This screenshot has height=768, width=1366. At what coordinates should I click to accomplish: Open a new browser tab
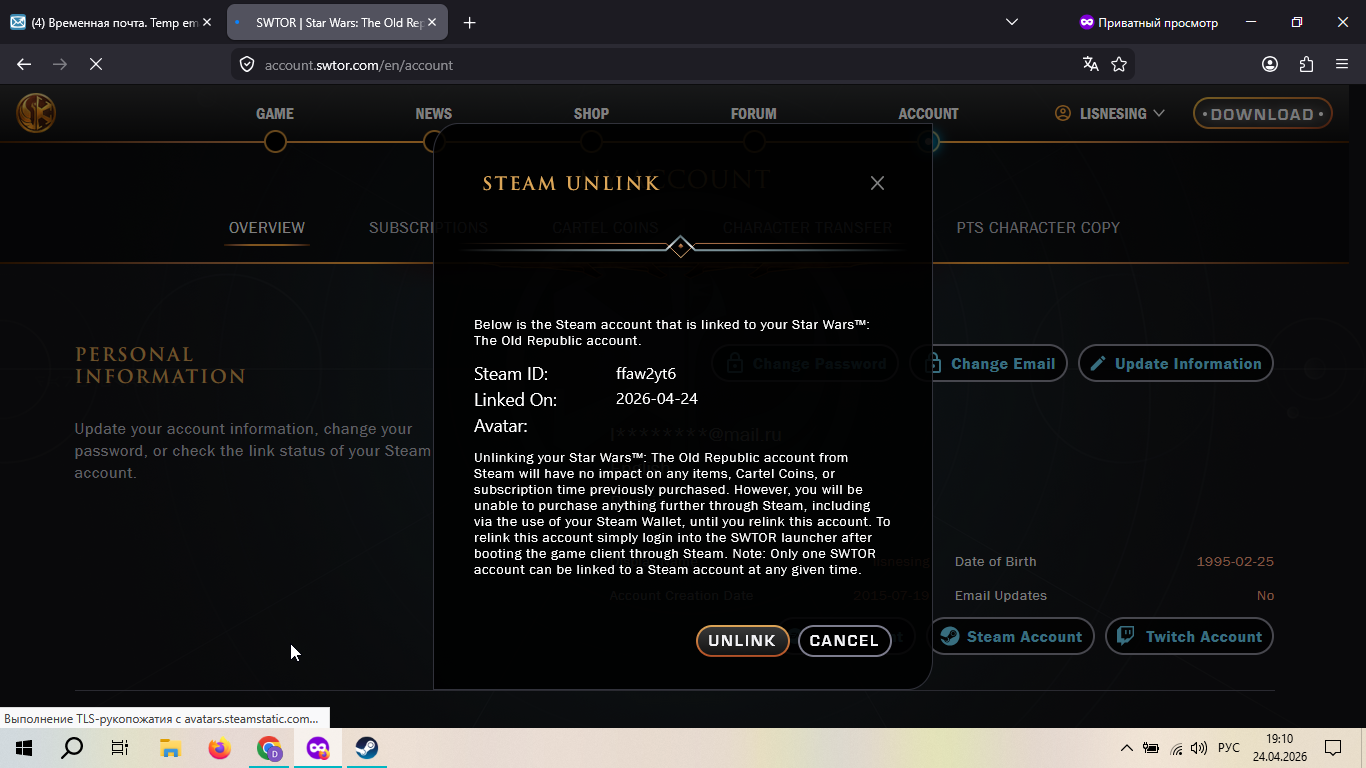coord(469,22)
